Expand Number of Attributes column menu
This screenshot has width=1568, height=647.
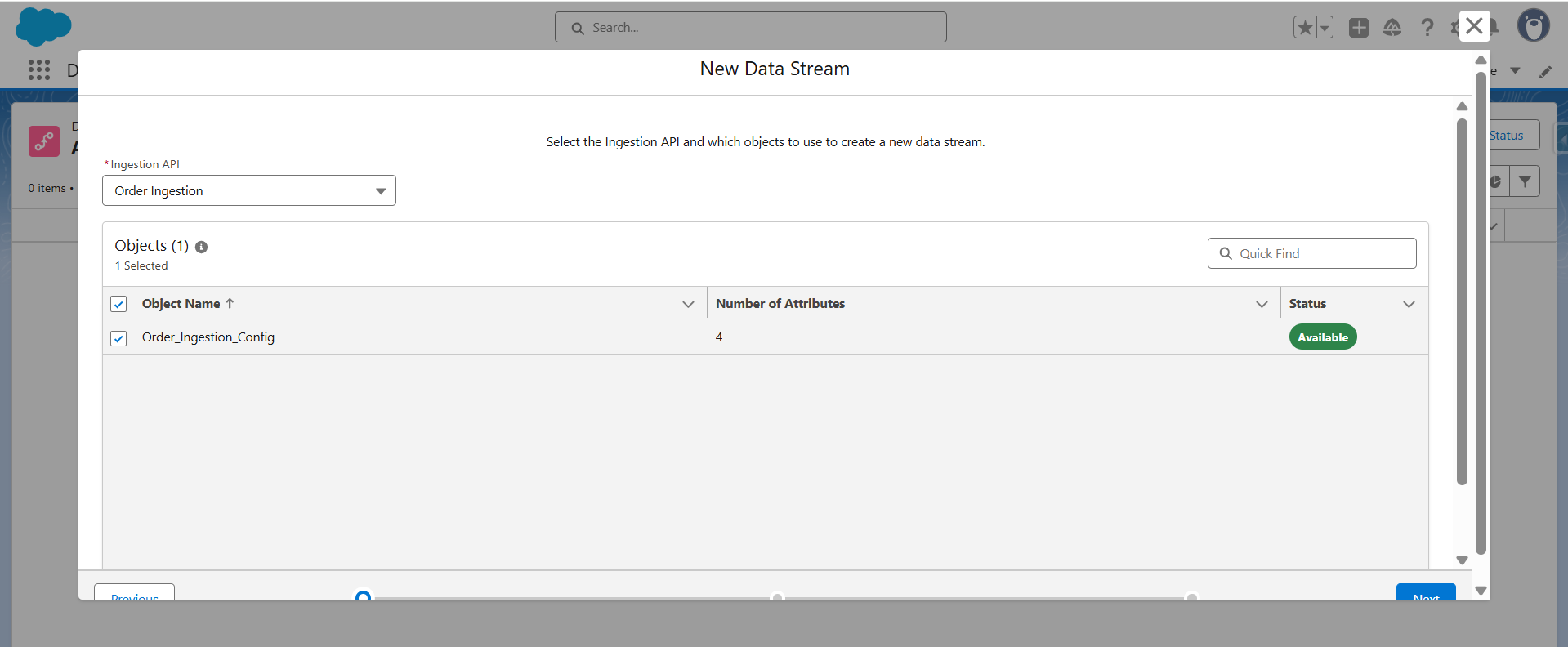pos(1262,304)
